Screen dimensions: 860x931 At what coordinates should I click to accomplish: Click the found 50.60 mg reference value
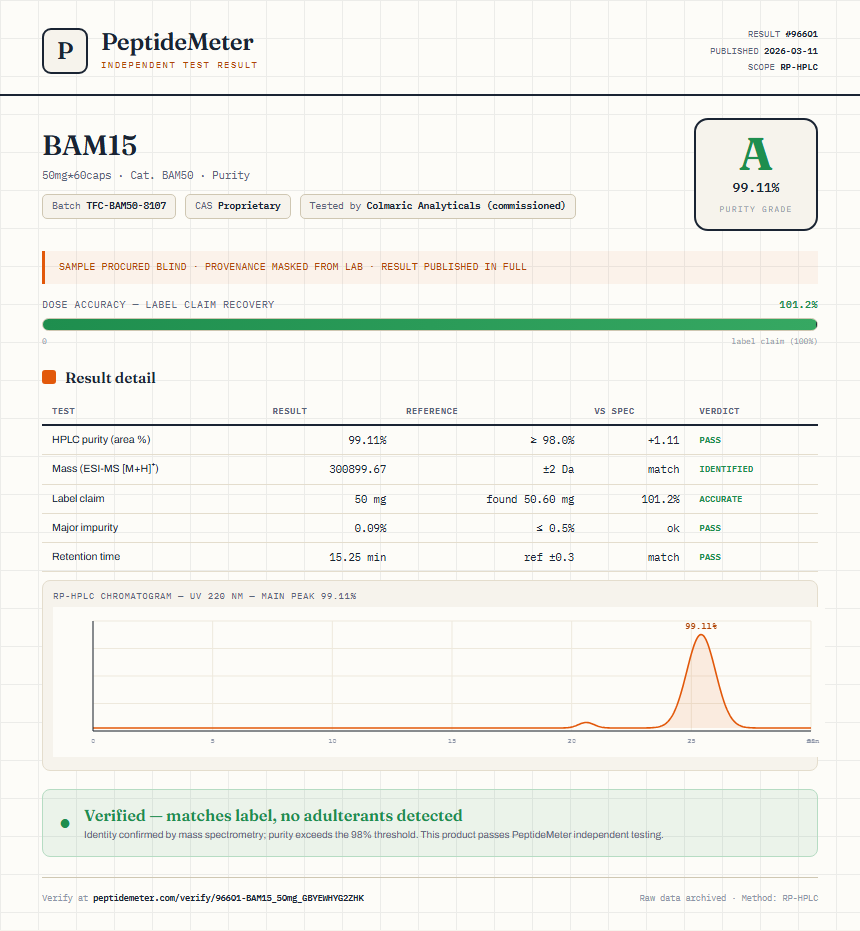tap(530, 499)
